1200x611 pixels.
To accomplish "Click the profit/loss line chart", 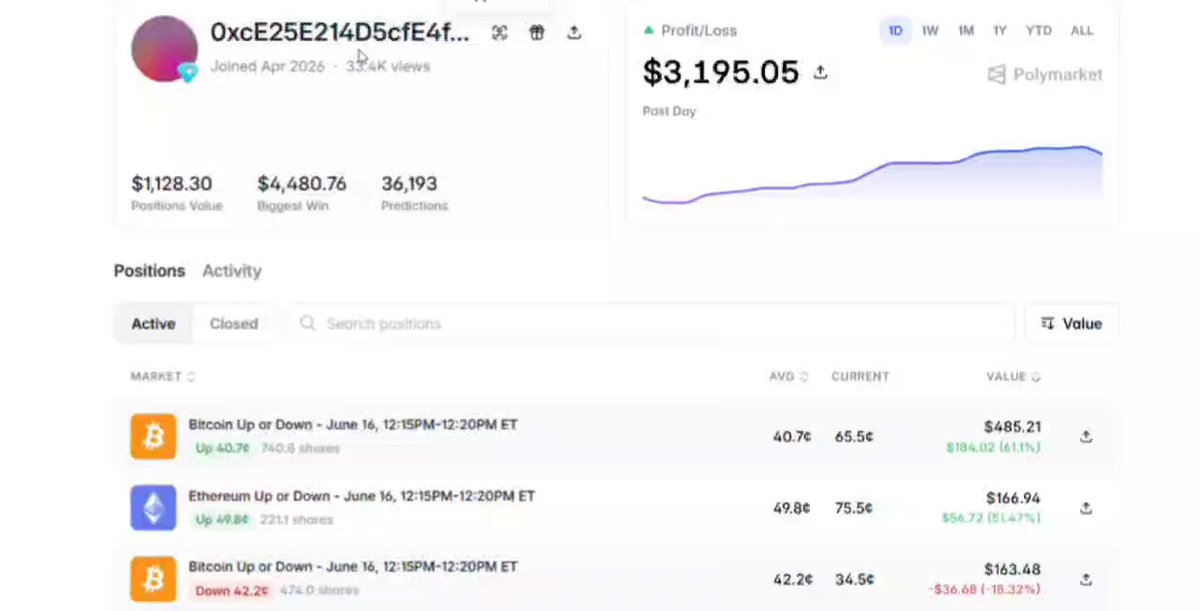I will (x=872, y=176).
